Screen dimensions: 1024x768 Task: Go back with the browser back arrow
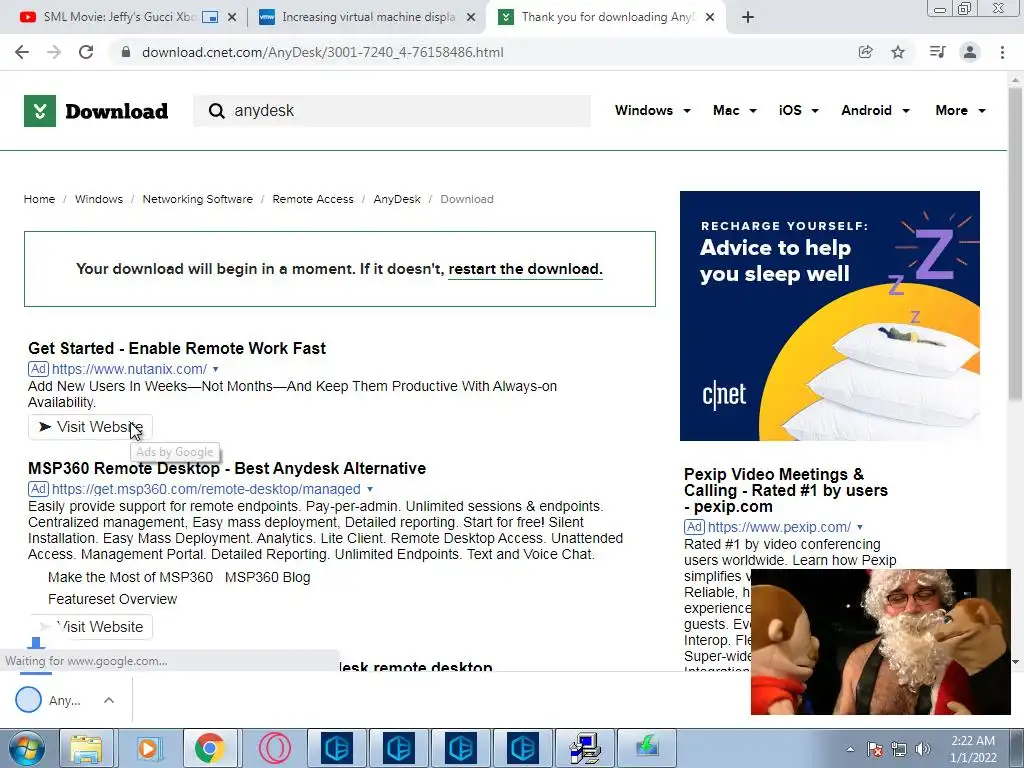[22, 52]
